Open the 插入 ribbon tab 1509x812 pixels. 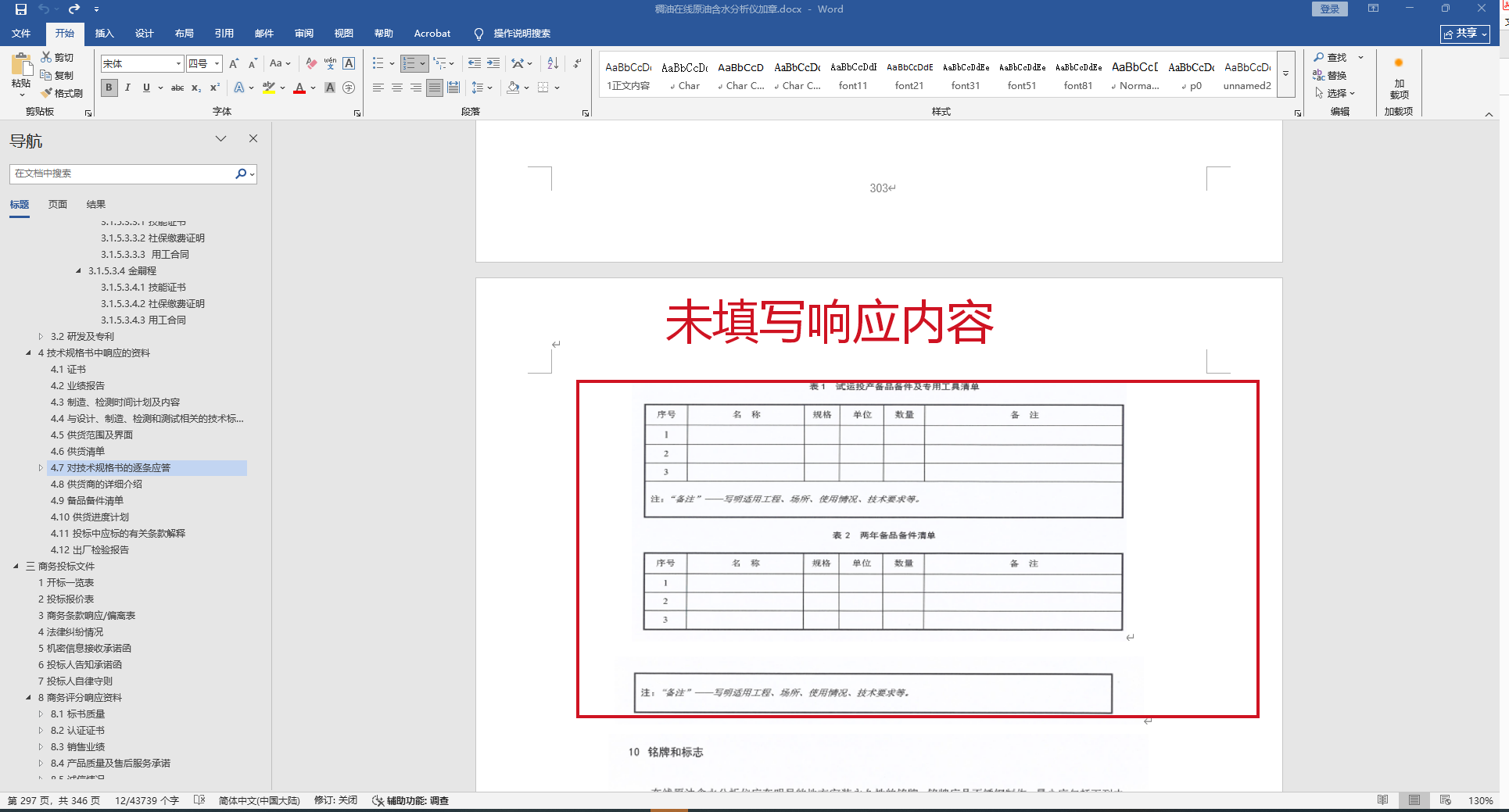click(x=104, y=34)
